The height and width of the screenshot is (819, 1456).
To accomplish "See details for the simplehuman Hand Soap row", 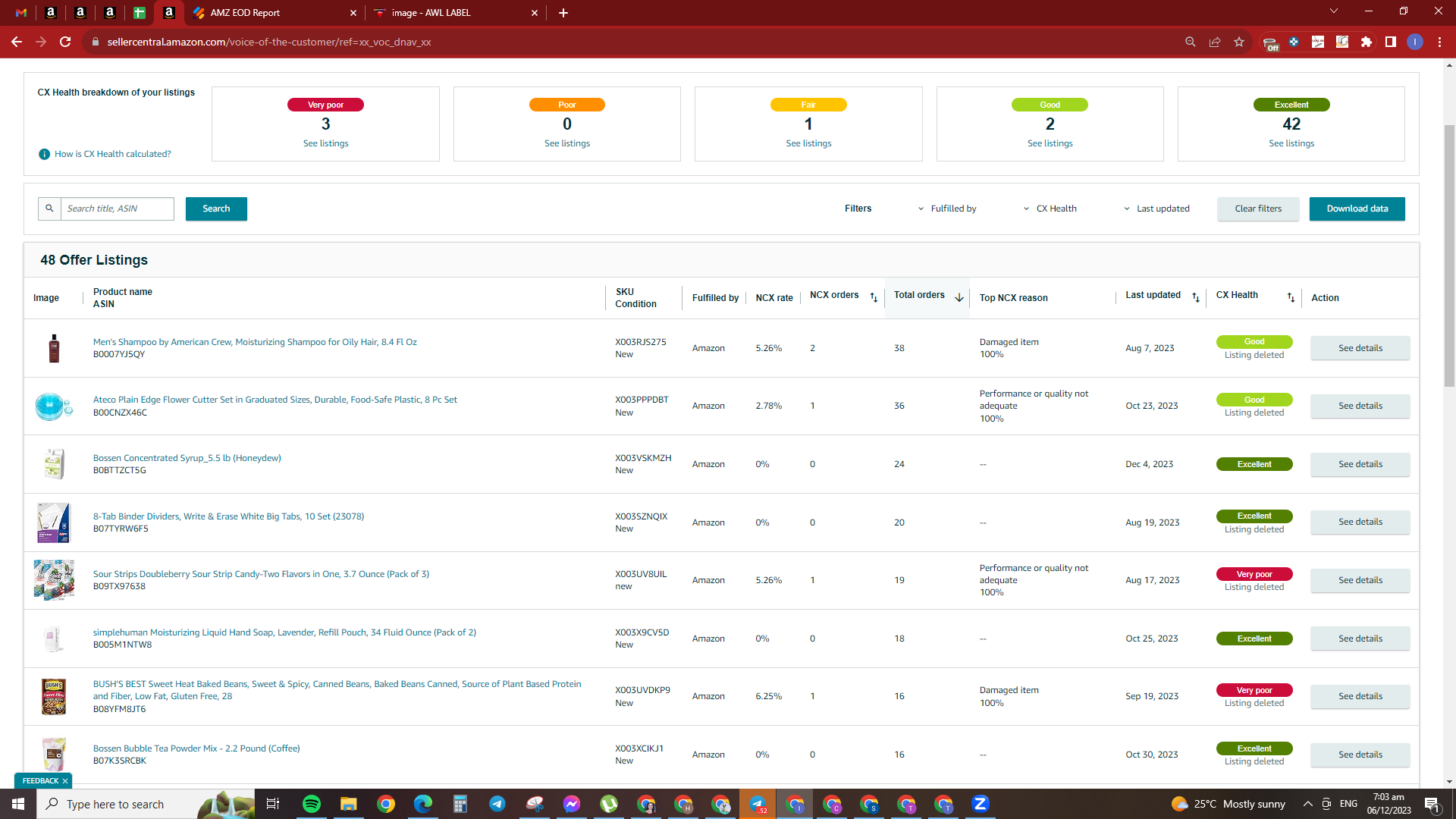I will pos(1360,639).
